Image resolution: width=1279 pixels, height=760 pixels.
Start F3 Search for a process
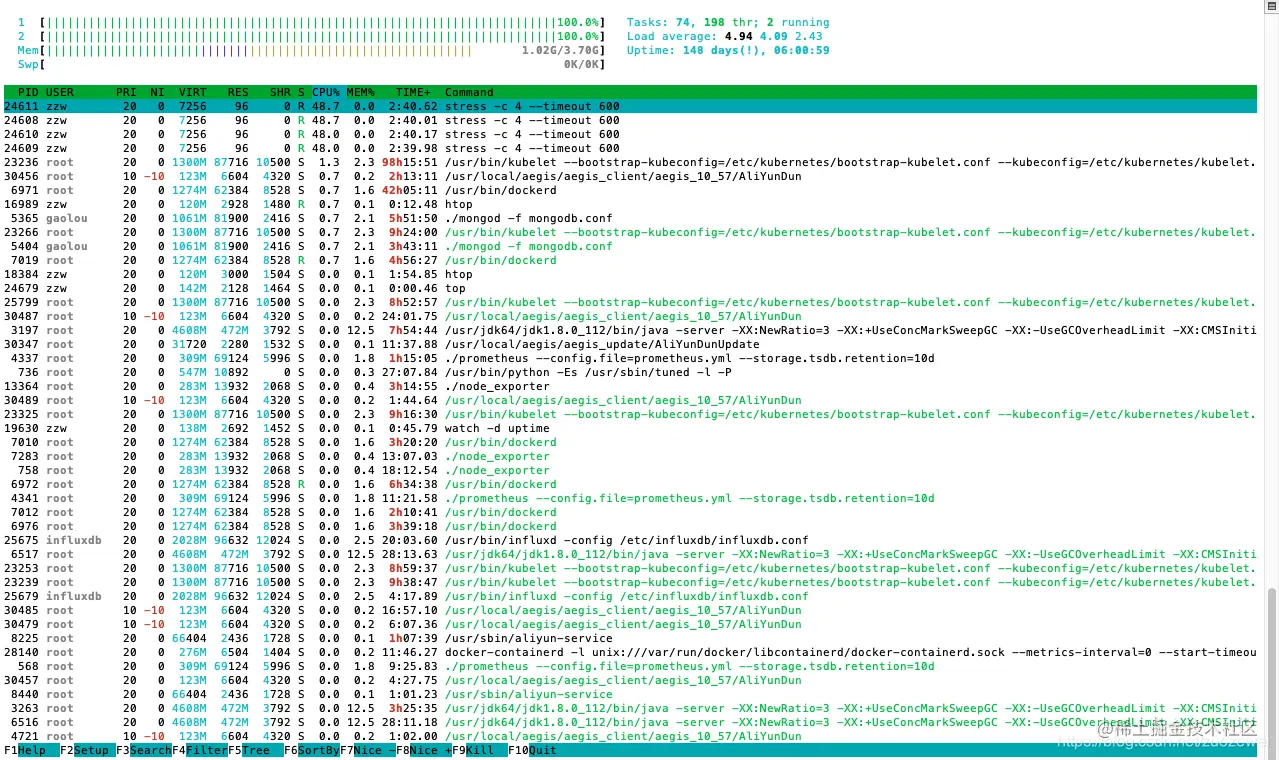[x=143, y=750]
